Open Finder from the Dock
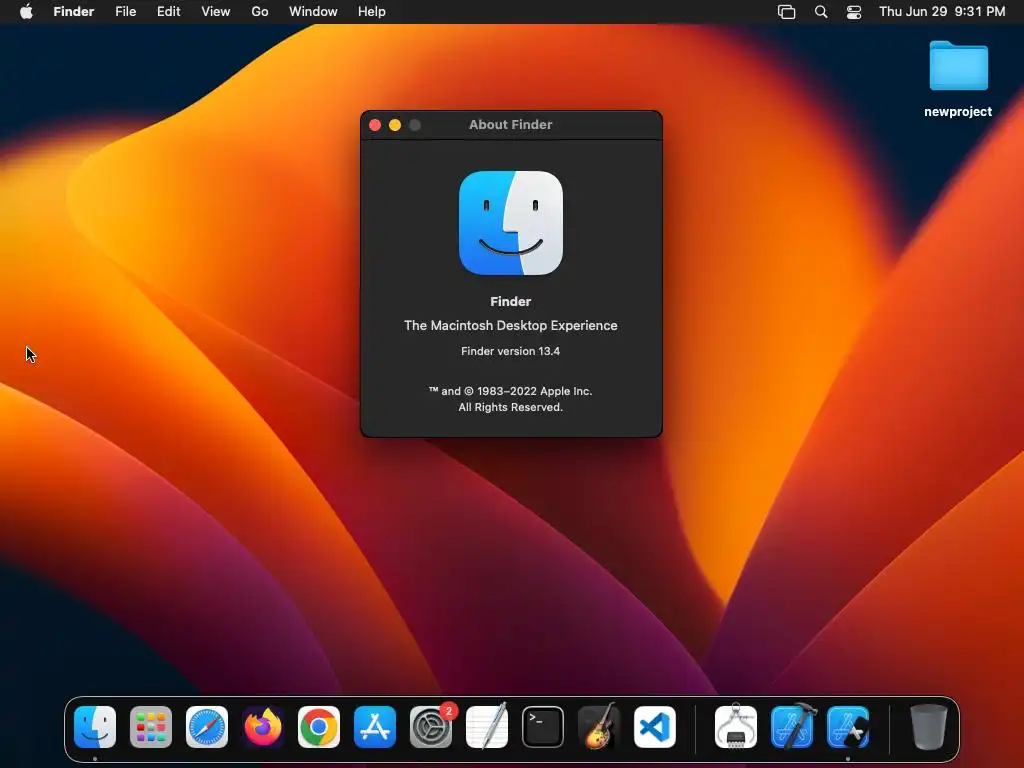Screen dimensions: 1024x768 point(95,727)
